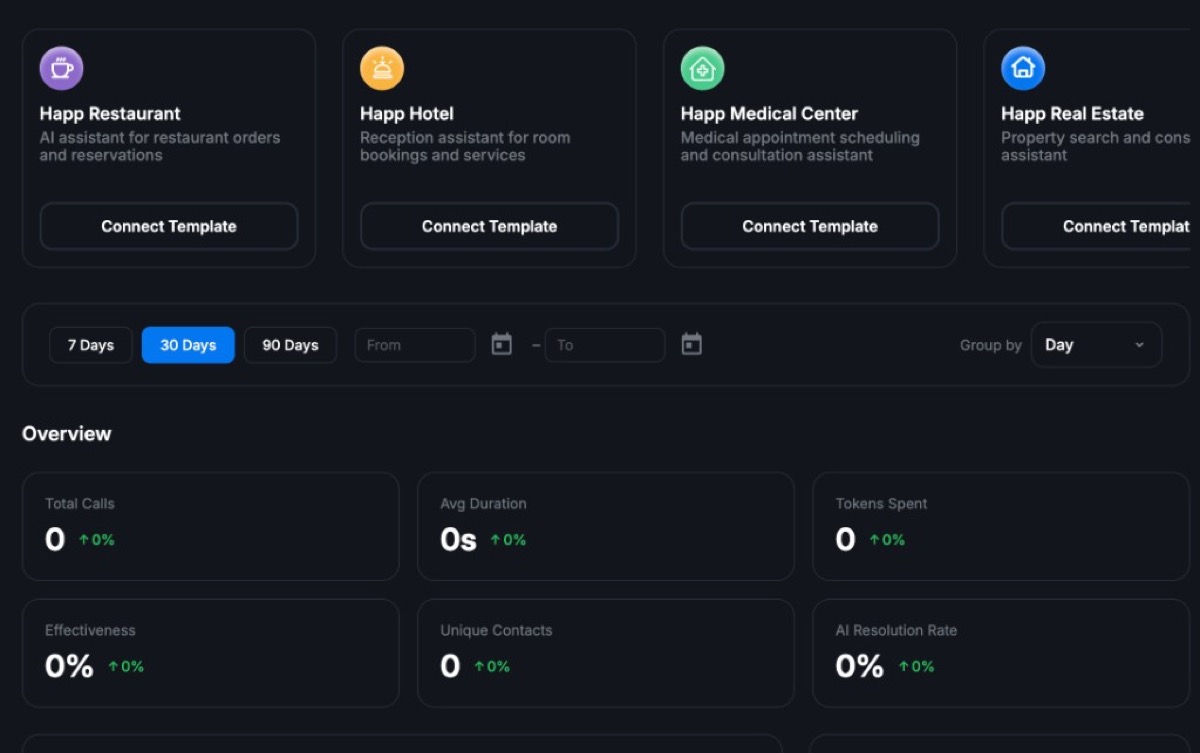Viewport: 1200px width, 753px height.
Task: Open the To date calendar icon
Action: click(691, 345)
